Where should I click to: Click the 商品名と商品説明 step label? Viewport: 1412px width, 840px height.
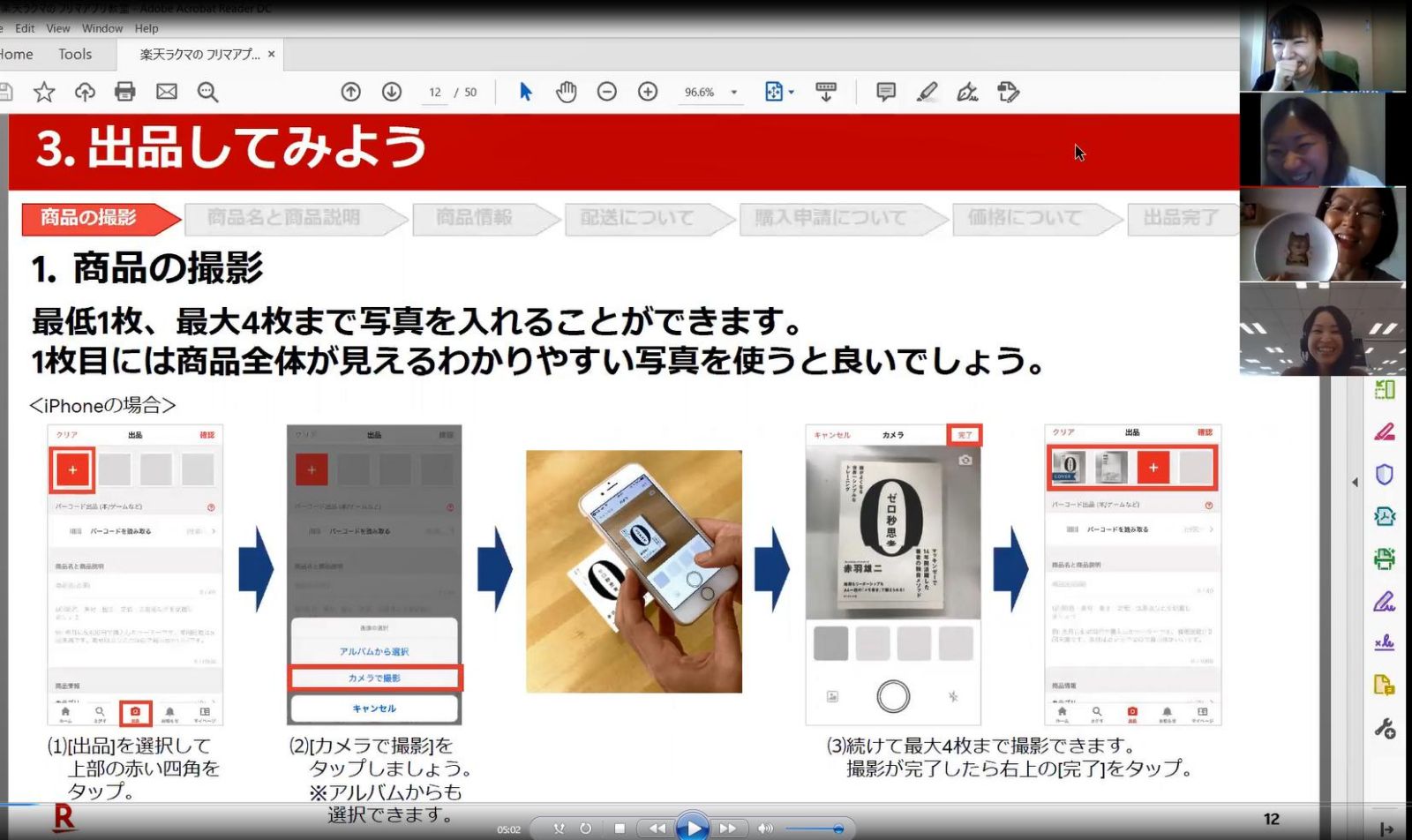(284, 218)
